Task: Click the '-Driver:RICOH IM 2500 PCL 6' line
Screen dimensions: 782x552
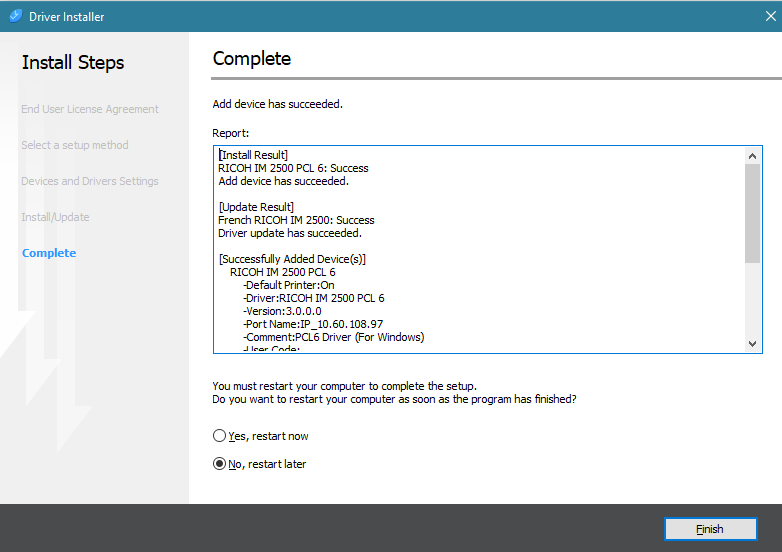Action: pos(314,298)
